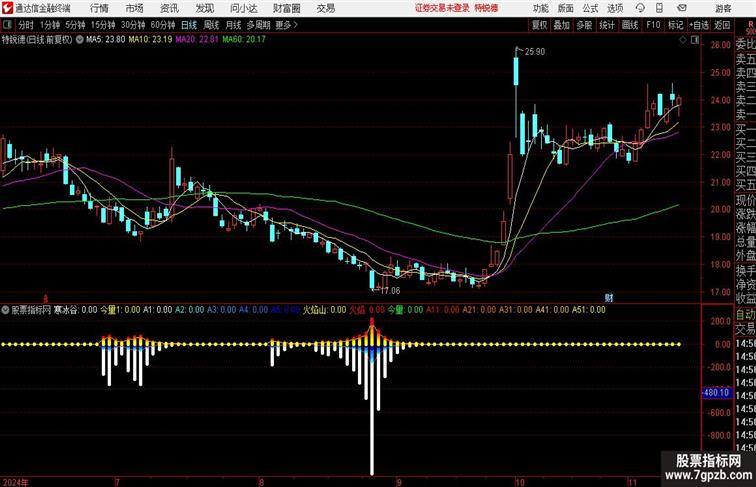Image resolution: width=756 pixels, height=487 pixels.
Task: Click the 返回 back button
Action: click(x=722, y=25)
